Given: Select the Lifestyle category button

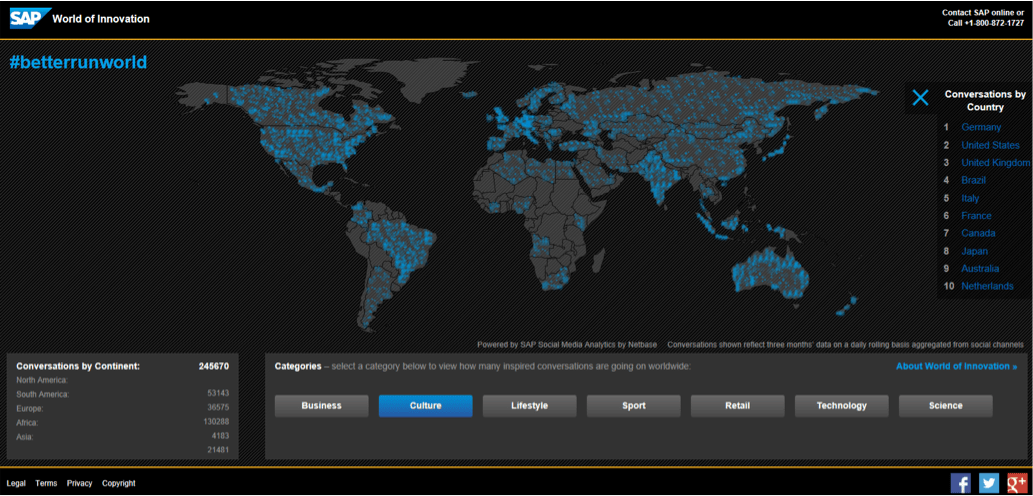Looking at the screenshot, I should 530,406.
